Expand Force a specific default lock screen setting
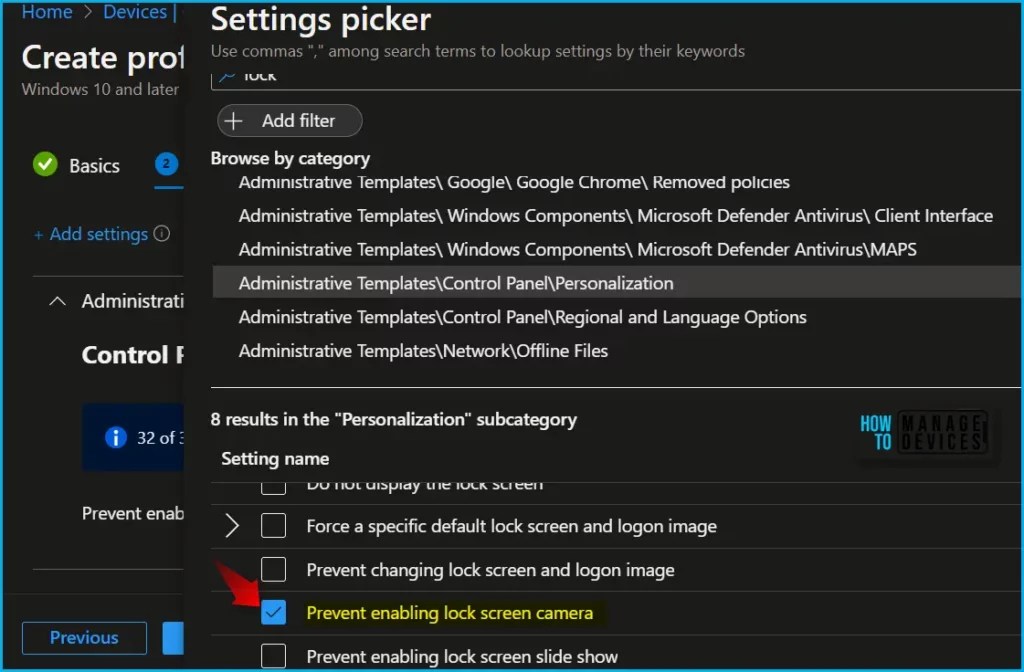This screenshot has height=672, width=1024. 232,526
